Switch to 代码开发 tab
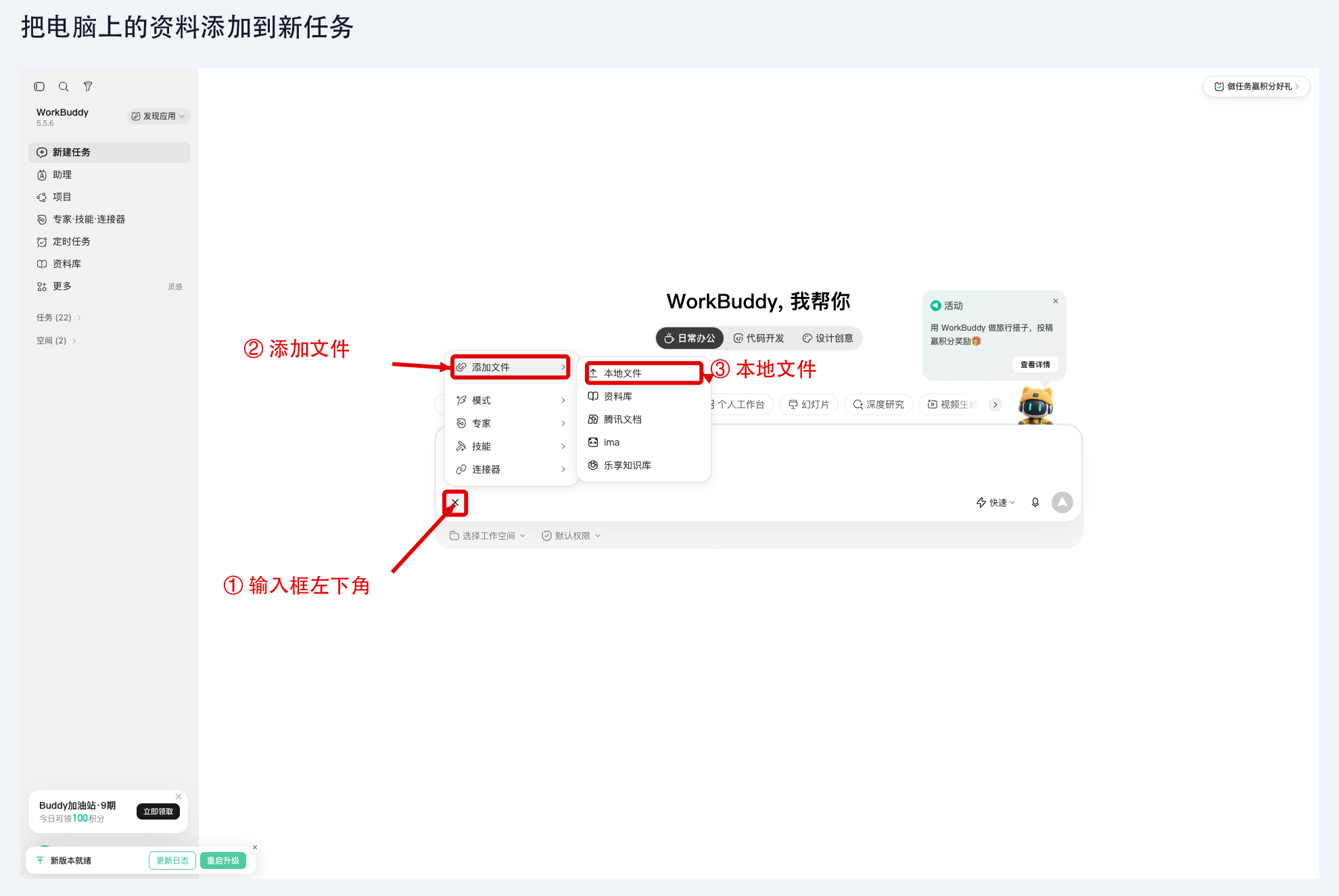 (759, 338)
